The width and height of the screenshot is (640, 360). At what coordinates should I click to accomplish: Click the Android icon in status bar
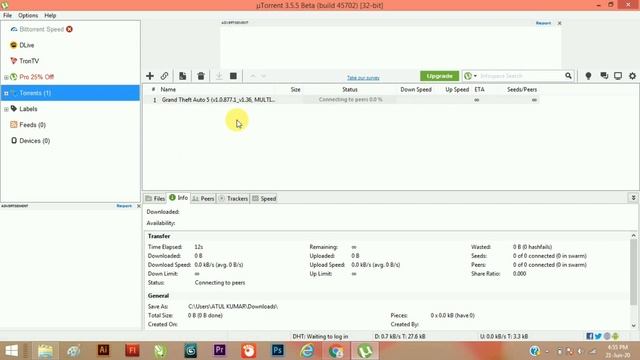(616, 336)
